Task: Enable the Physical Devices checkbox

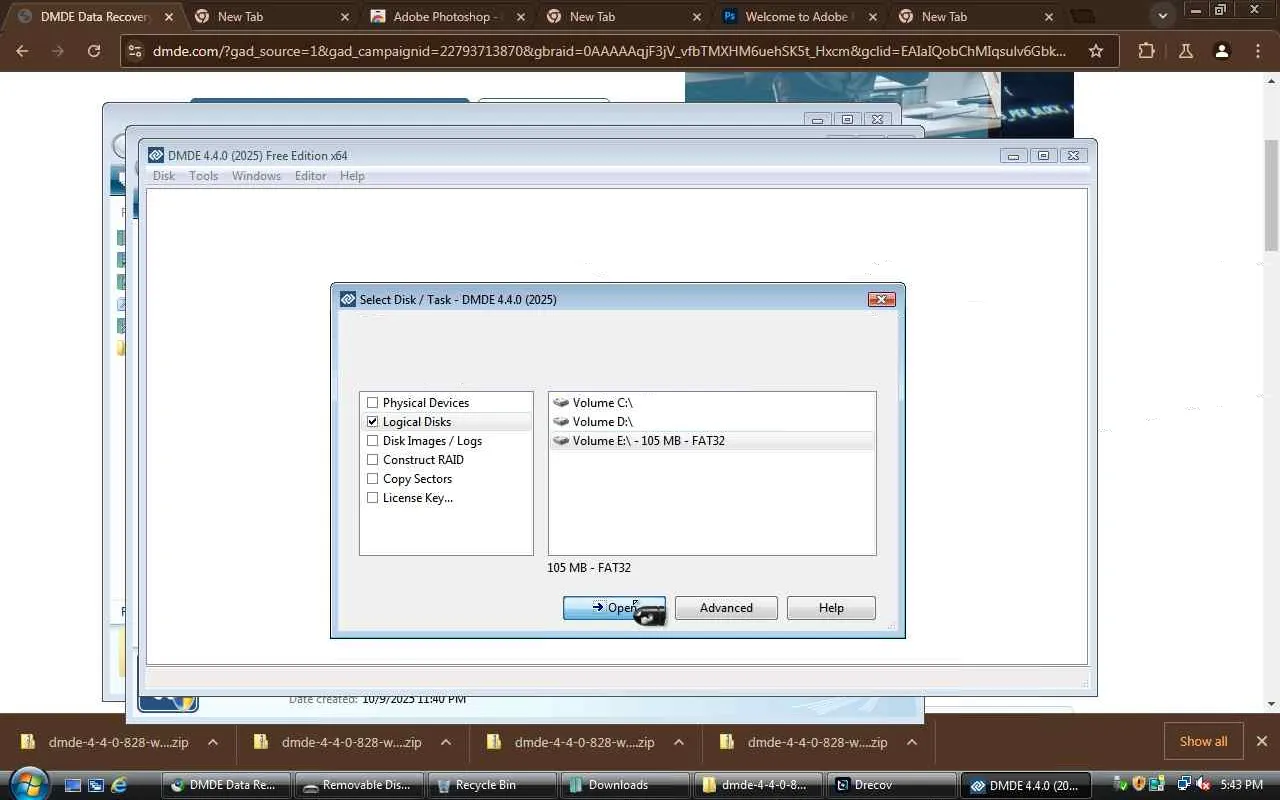Action: 372,403
